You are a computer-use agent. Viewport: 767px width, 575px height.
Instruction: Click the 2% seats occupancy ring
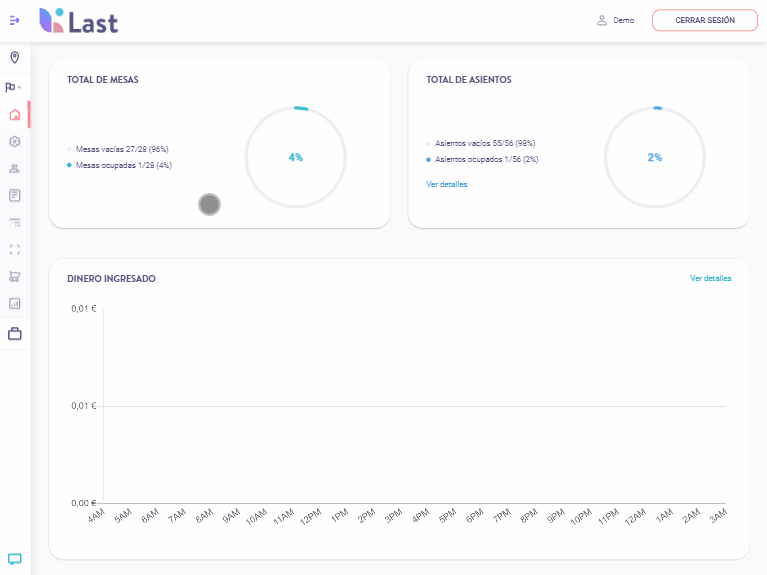tap(654, 157)
